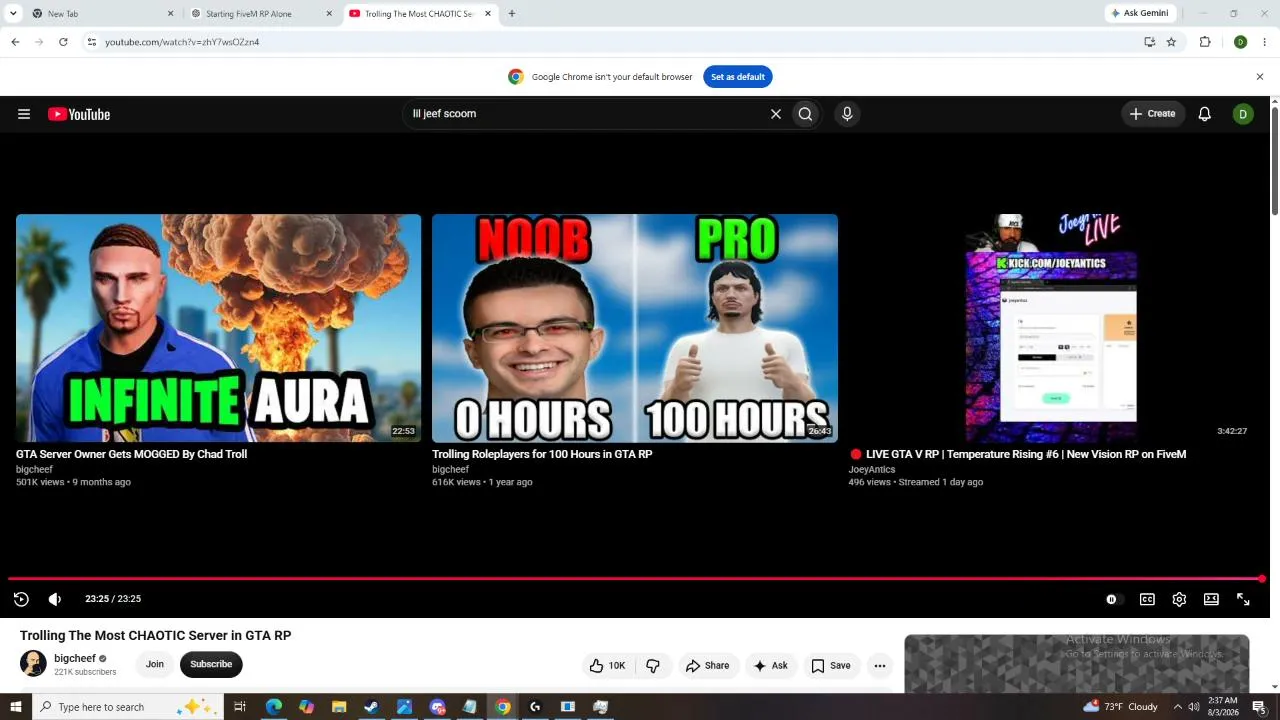The image size is (1280, 720).
Task: Open 'GTA Server Owner Gets MOGGED' title
Action: [x=132, y=454]
